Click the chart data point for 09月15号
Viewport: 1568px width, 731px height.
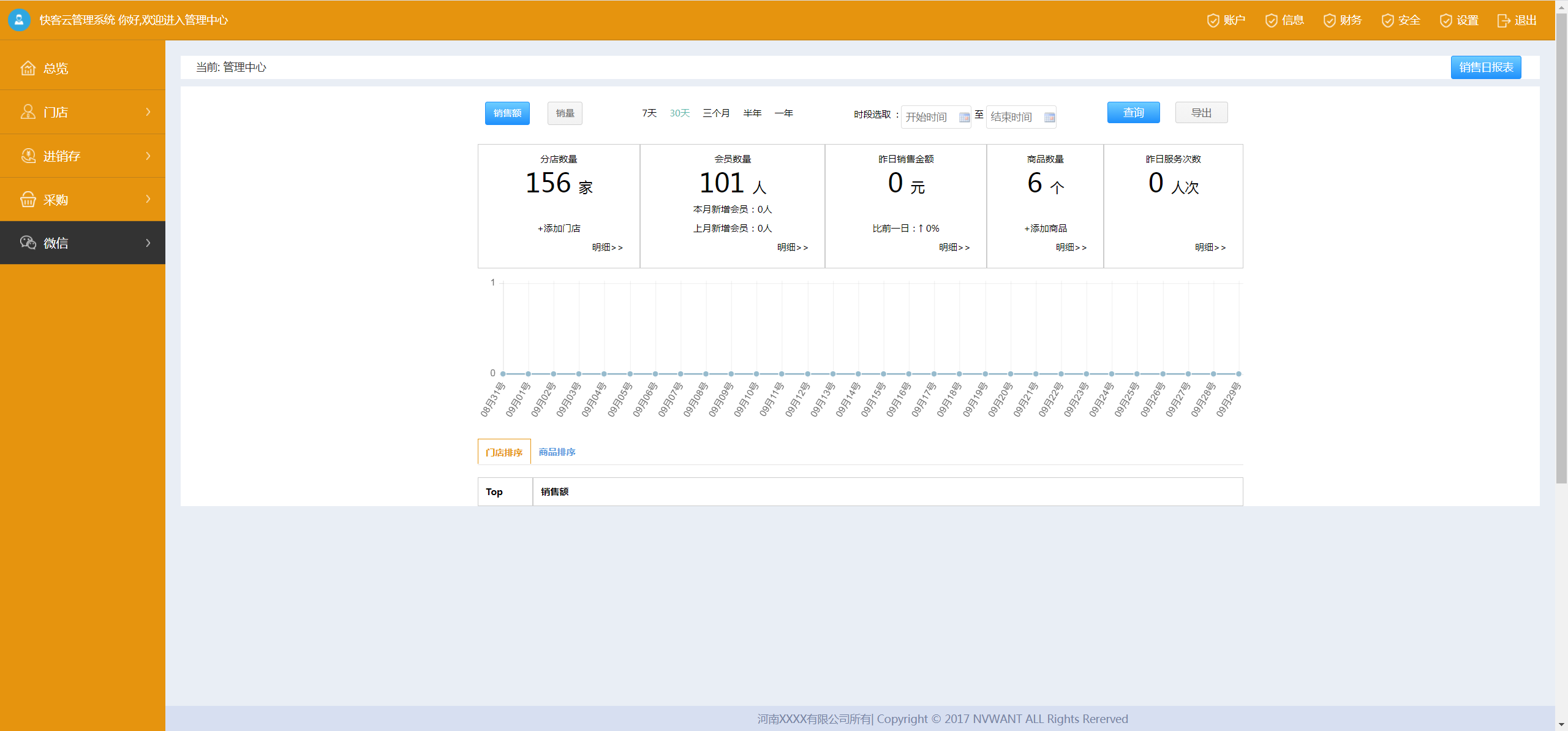coord(883,374)
